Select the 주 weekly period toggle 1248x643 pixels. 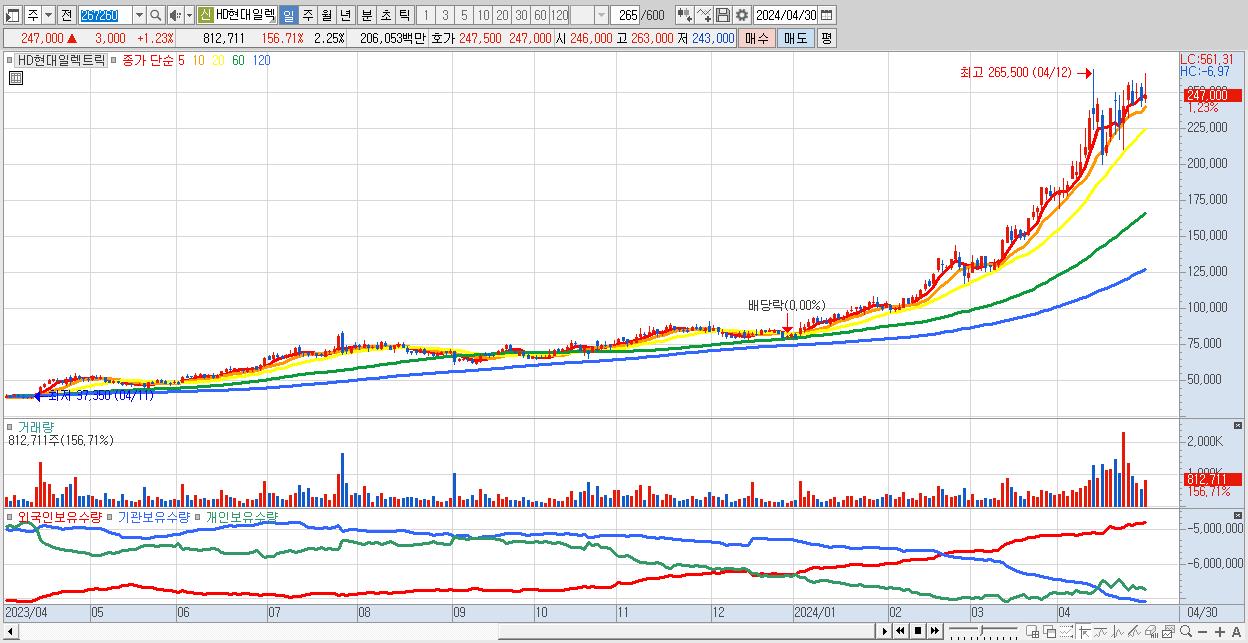coord(307,15)
